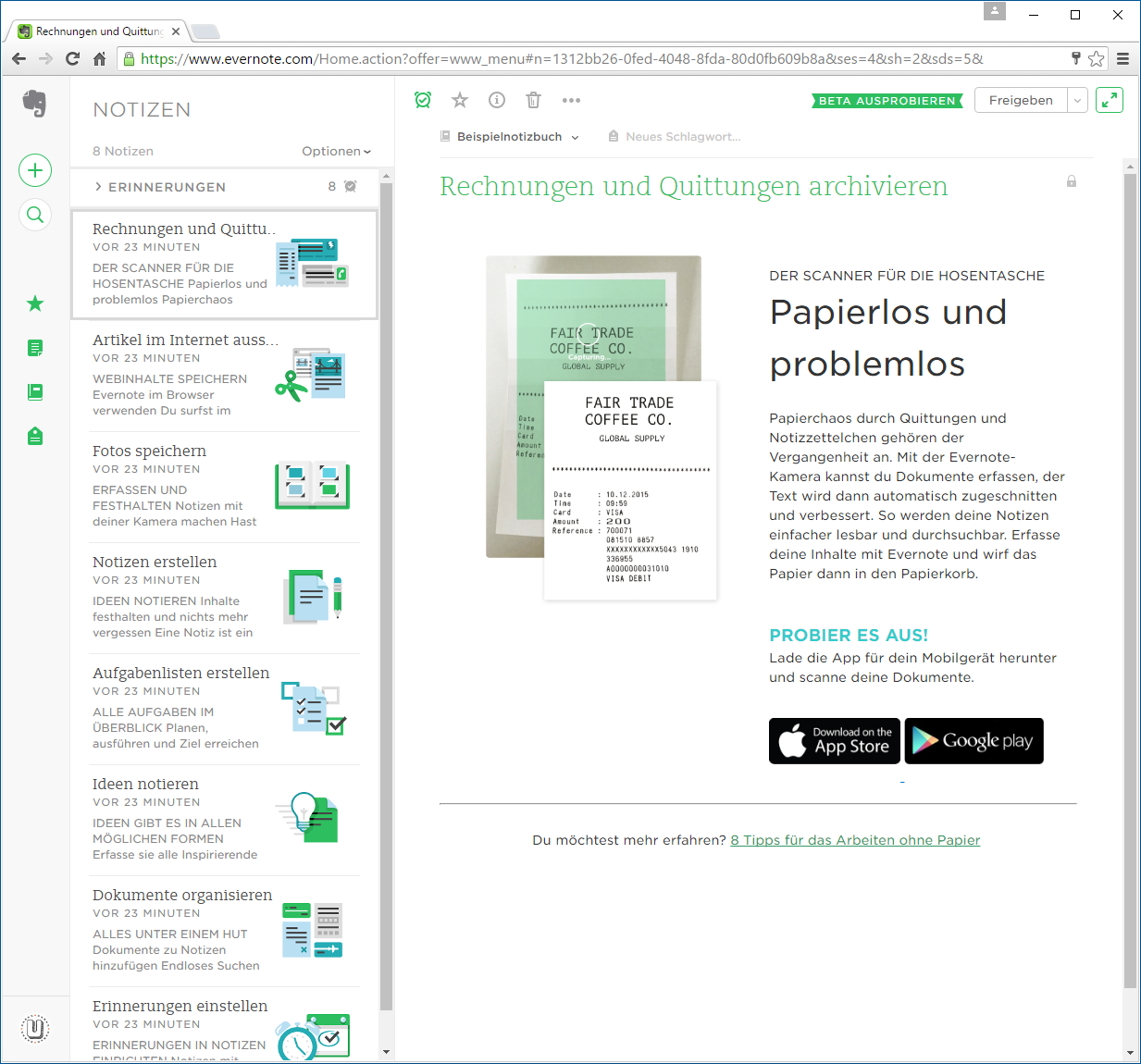Image resolution: width=1141 pixels, height=1064 pixels.
Task: Open note Dokumente organisieren
Action: pyautogui.click(x=224, y=931)
